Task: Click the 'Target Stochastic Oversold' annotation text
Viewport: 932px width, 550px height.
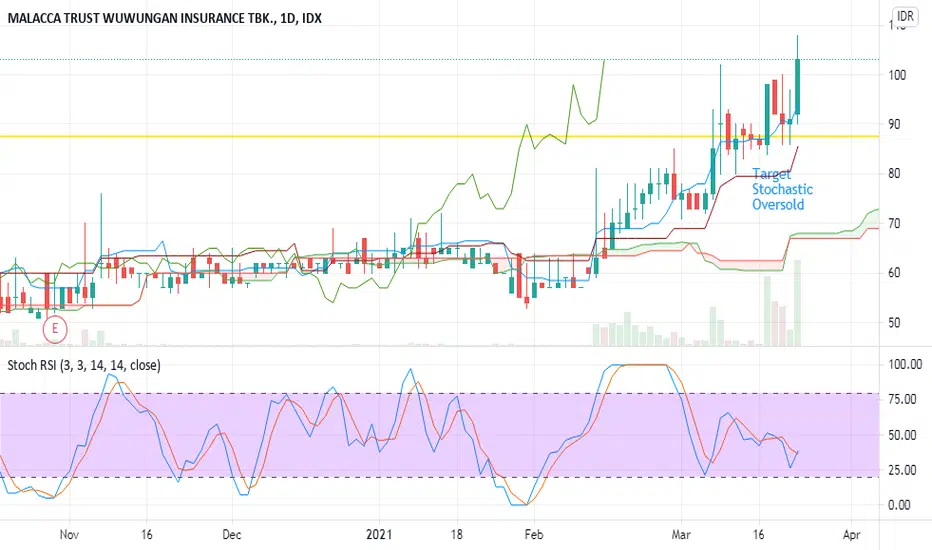Action: 782,189
